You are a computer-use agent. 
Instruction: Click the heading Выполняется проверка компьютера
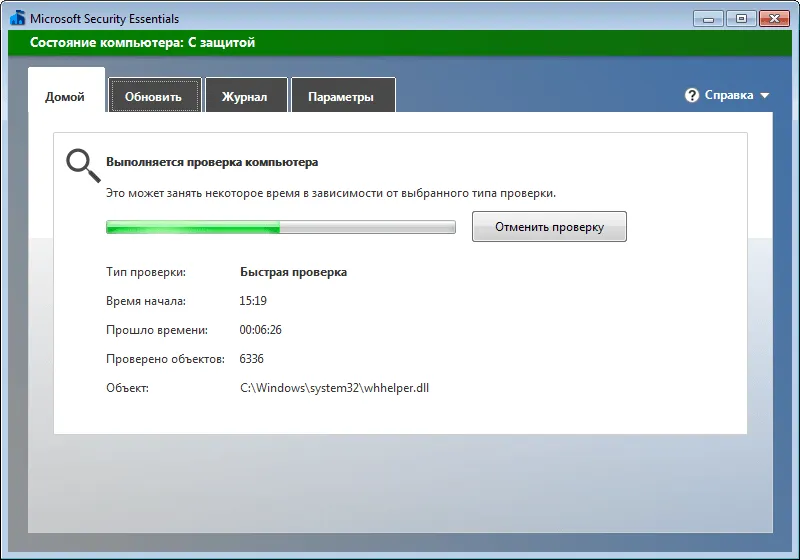pos(212,162)
